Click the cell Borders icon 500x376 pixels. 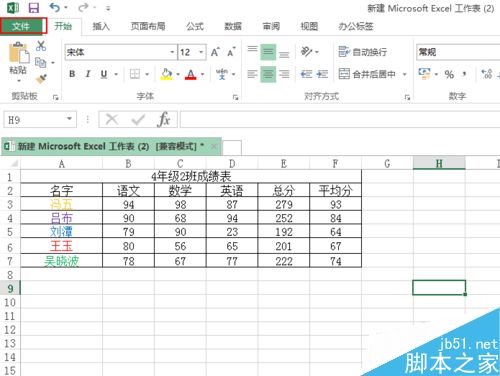[x=135, y=74]
